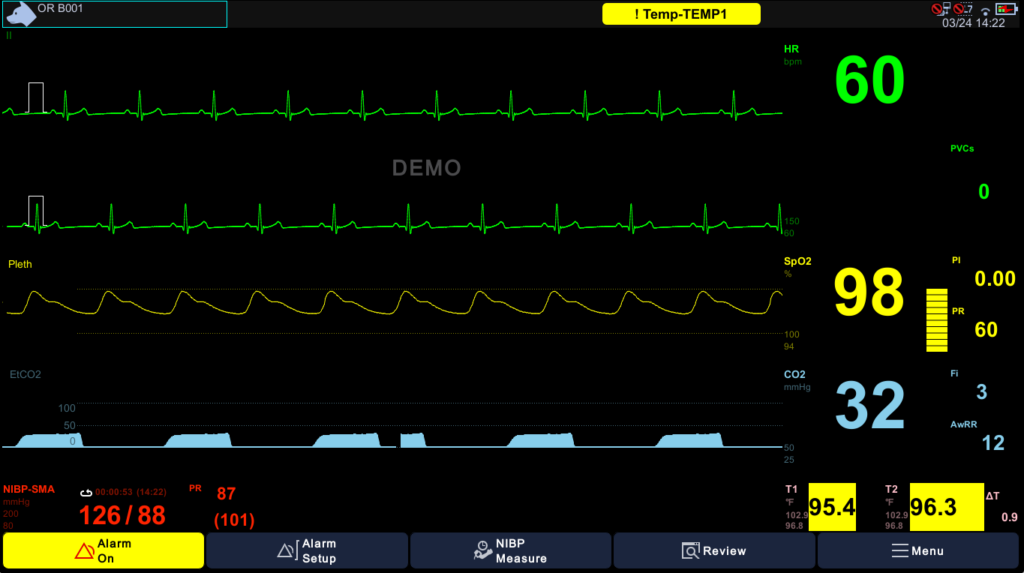Viewport: 1024px width, 573px height.
Task: Open the Review screen
Action: (x=714, y=551)
